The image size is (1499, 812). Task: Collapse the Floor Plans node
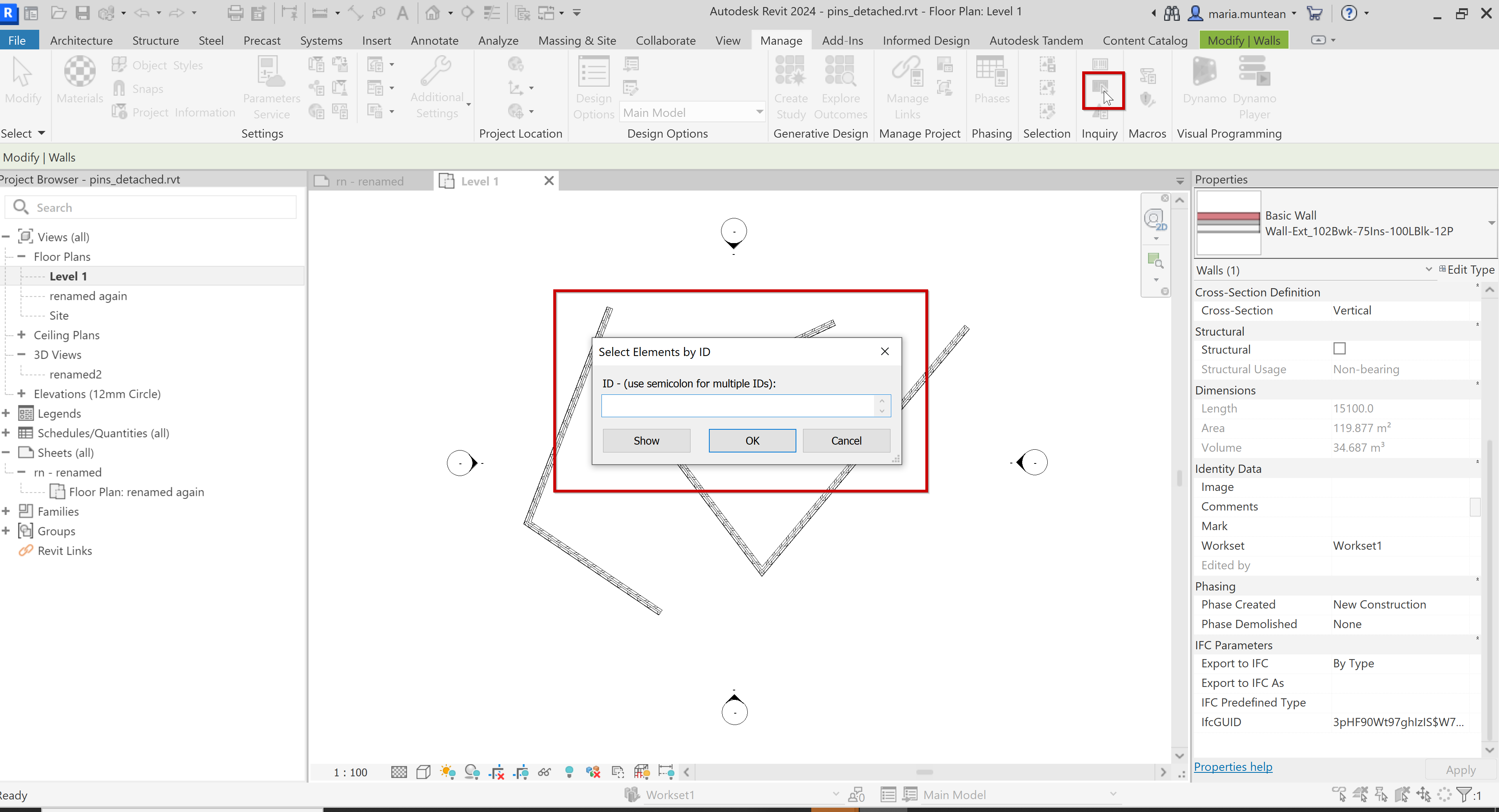click(x=22, y=256)
